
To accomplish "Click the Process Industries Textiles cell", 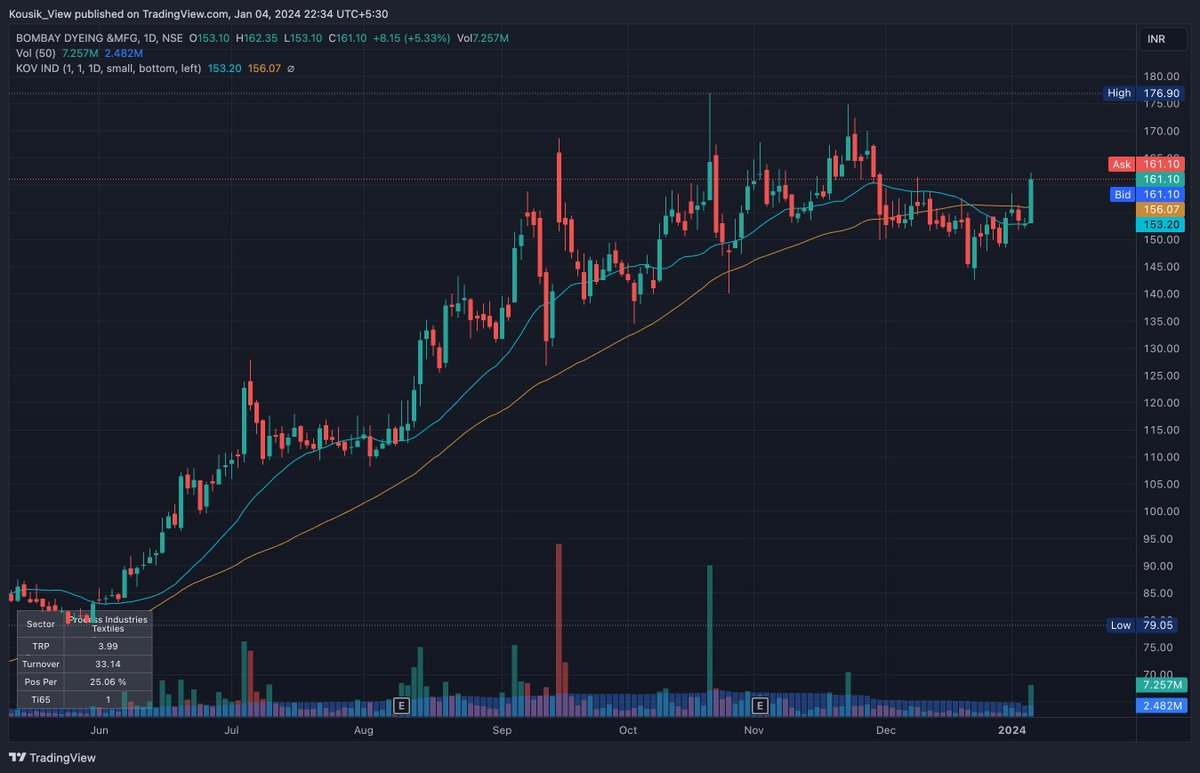I will tap(108, 623).
